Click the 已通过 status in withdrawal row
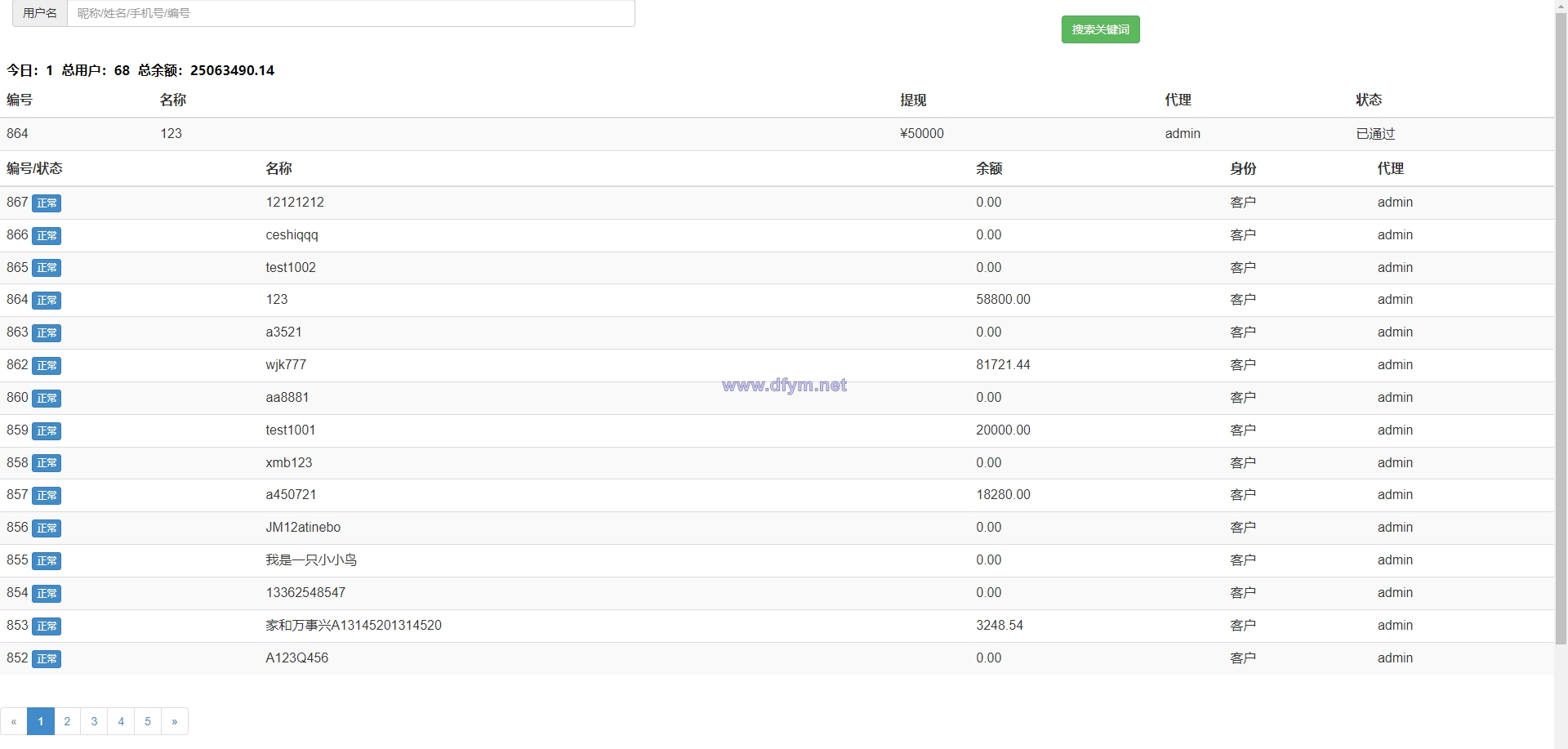 point(1376,133)
